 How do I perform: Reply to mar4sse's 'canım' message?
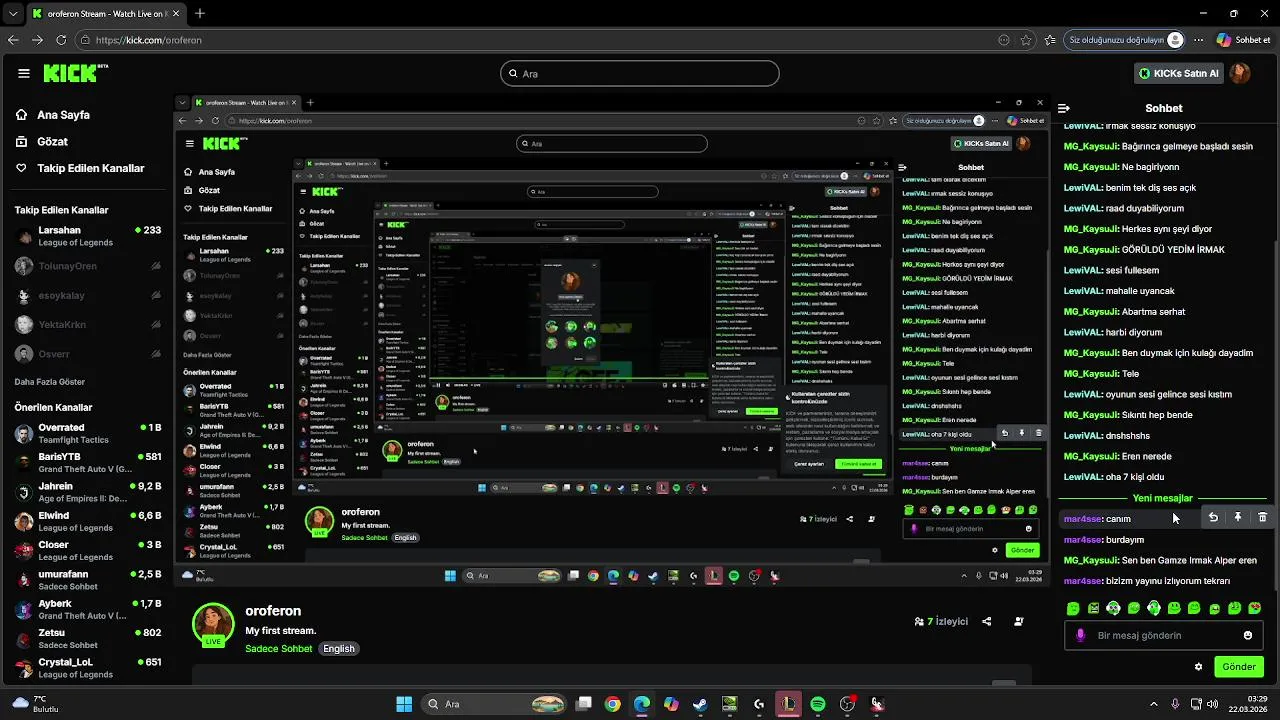pyautogui.click(x=1213, y=518)
